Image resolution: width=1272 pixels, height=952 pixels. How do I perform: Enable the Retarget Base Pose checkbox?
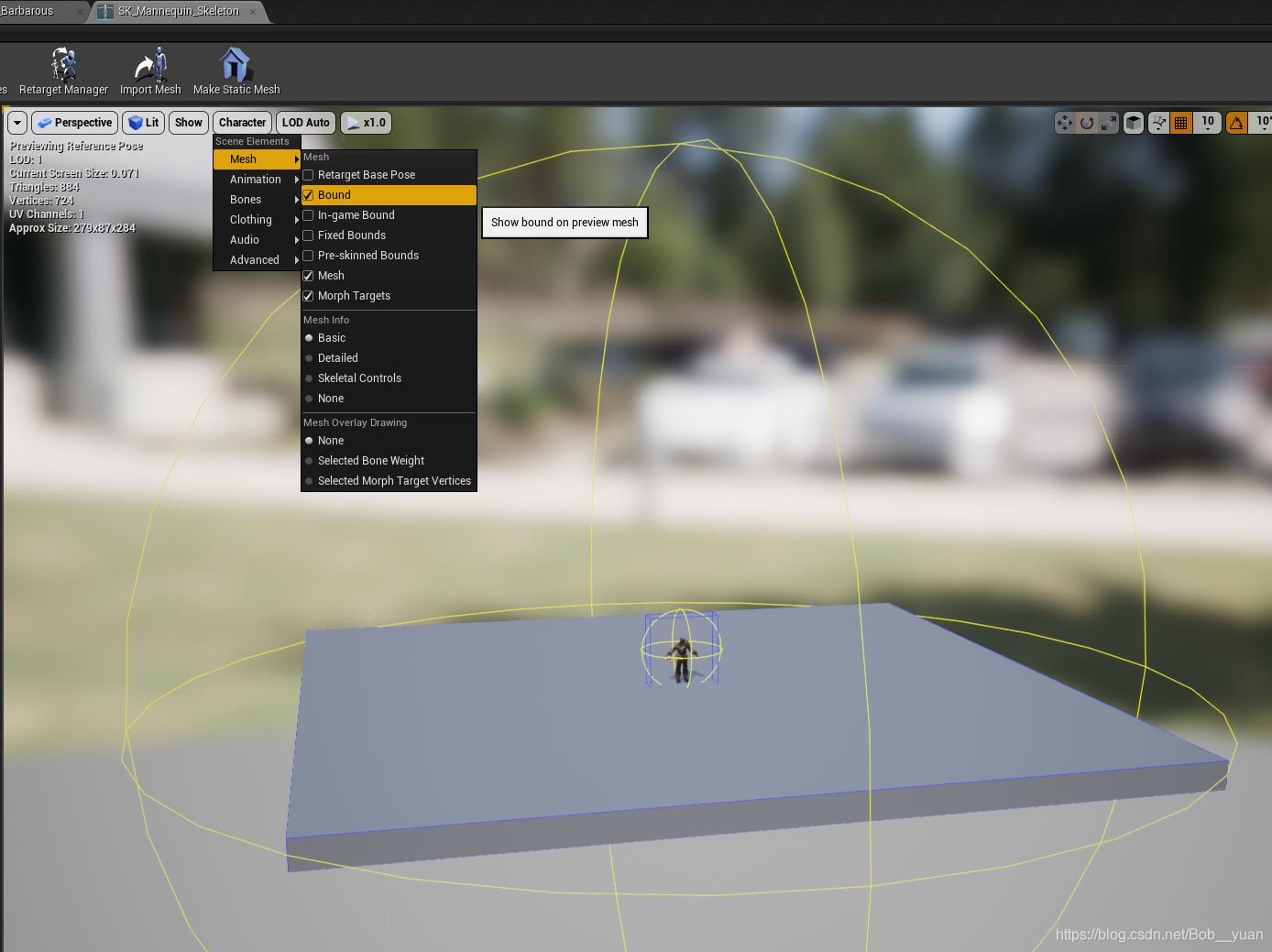tap(309, 175)
